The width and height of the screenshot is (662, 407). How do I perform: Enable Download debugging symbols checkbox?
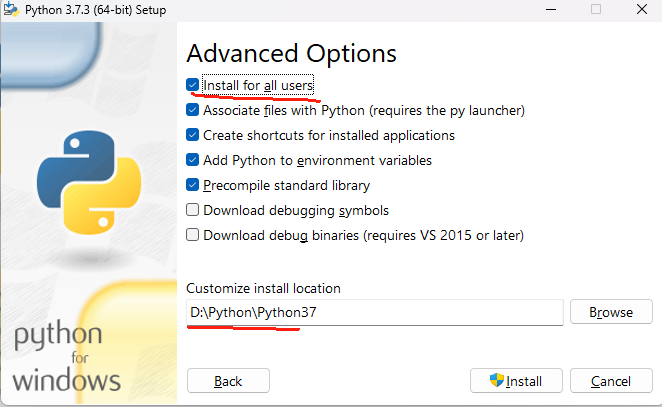[193, 210]
